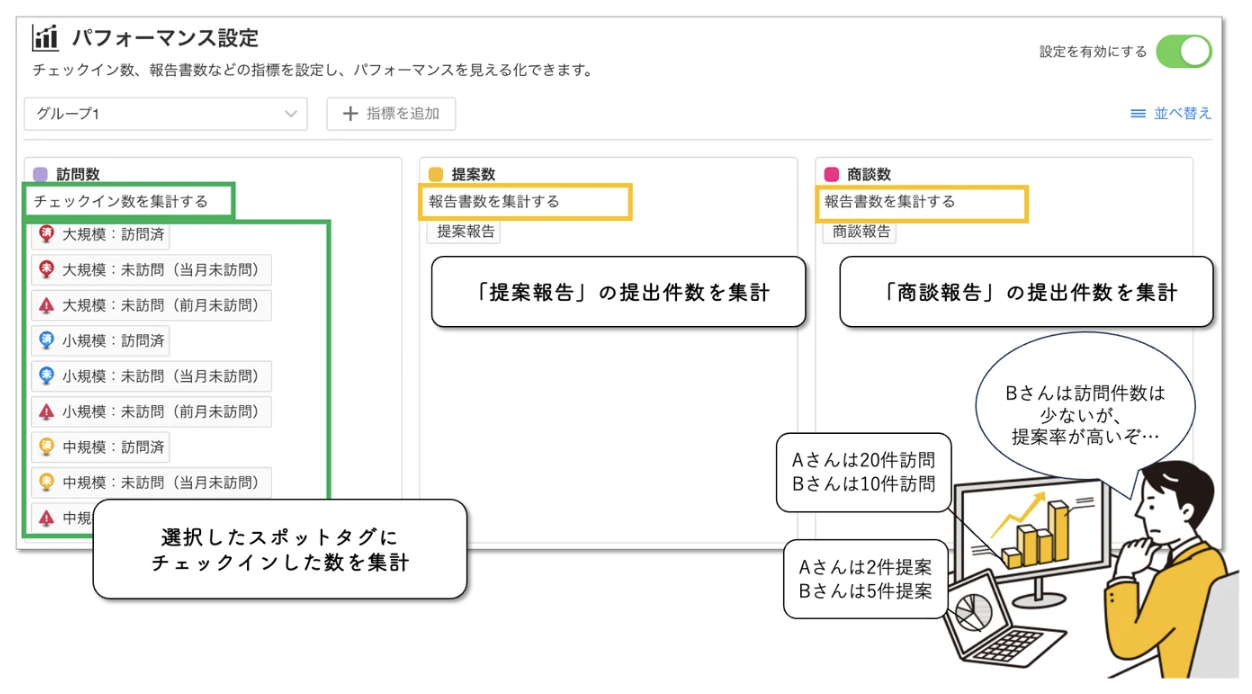This screenshot has width=1252, height=694.
Task: Click warning triangle icon of 大規模：未訪問（前月未訪問）
Action: [x=46, y=306]
